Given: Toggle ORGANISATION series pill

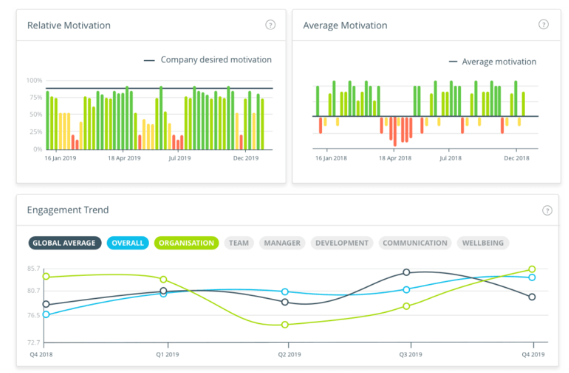Looking at the screenshot, I should click(x=187, y=243).
